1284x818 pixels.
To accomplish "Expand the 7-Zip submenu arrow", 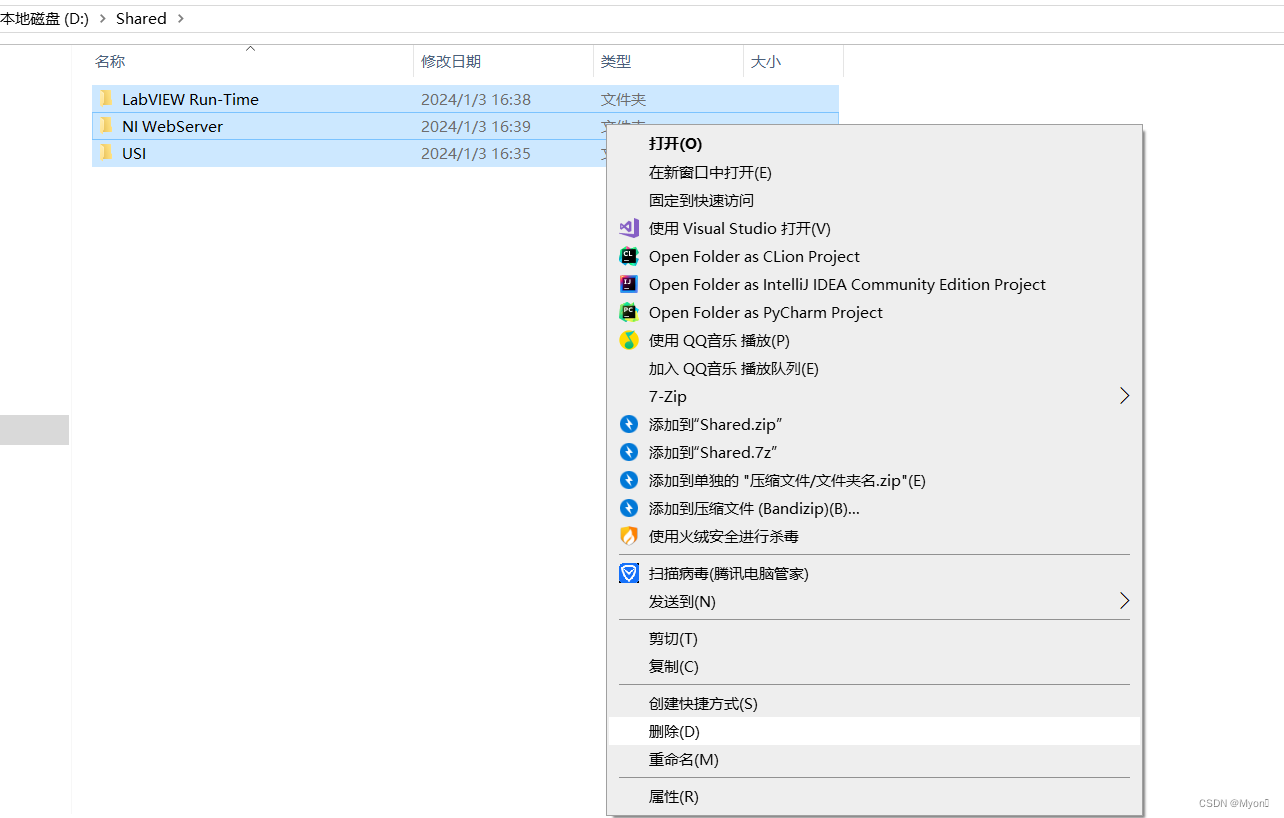I will click(1124, 396).
